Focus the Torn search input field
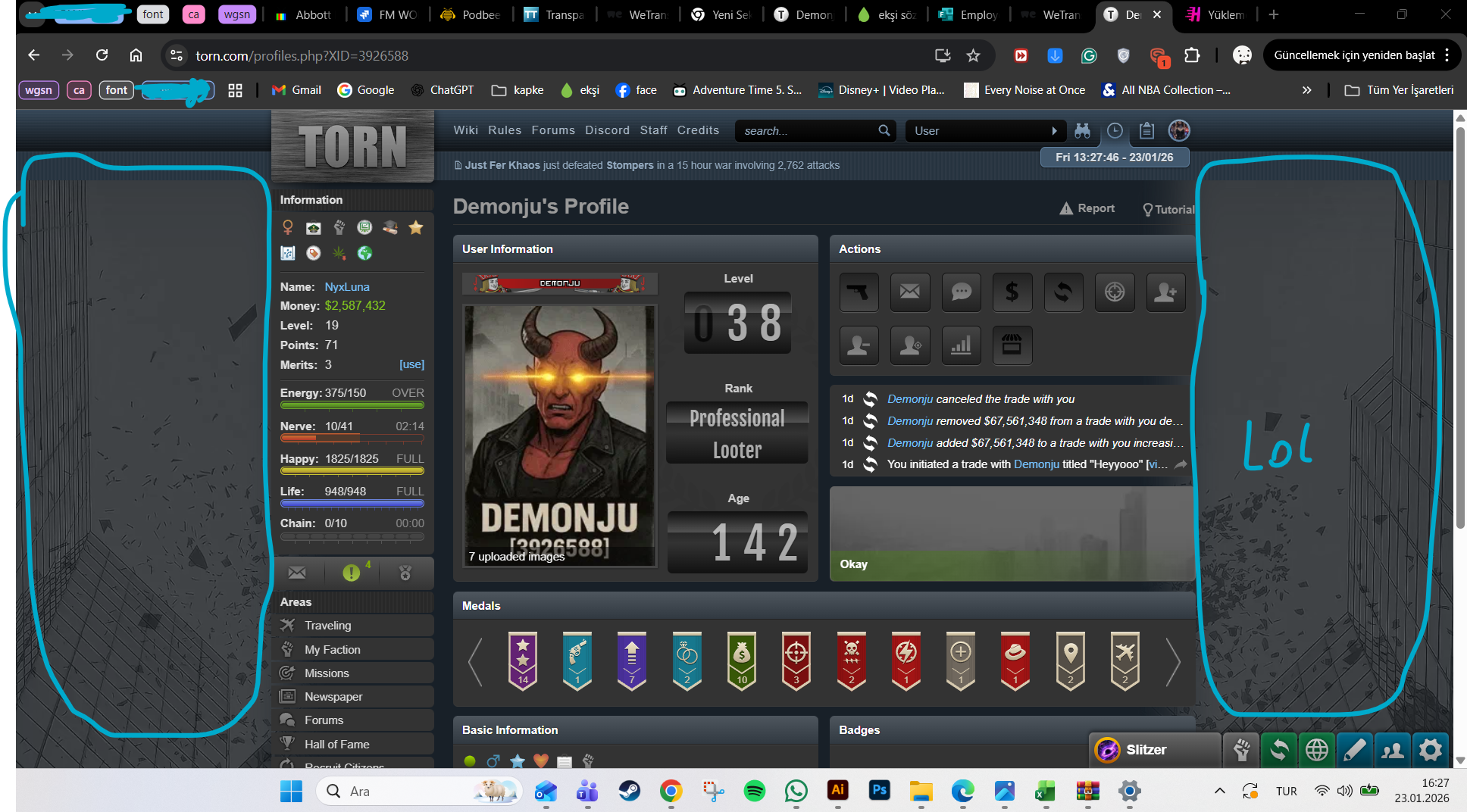The width and height of the screenshot is (1467, 812). click(807, 131)
